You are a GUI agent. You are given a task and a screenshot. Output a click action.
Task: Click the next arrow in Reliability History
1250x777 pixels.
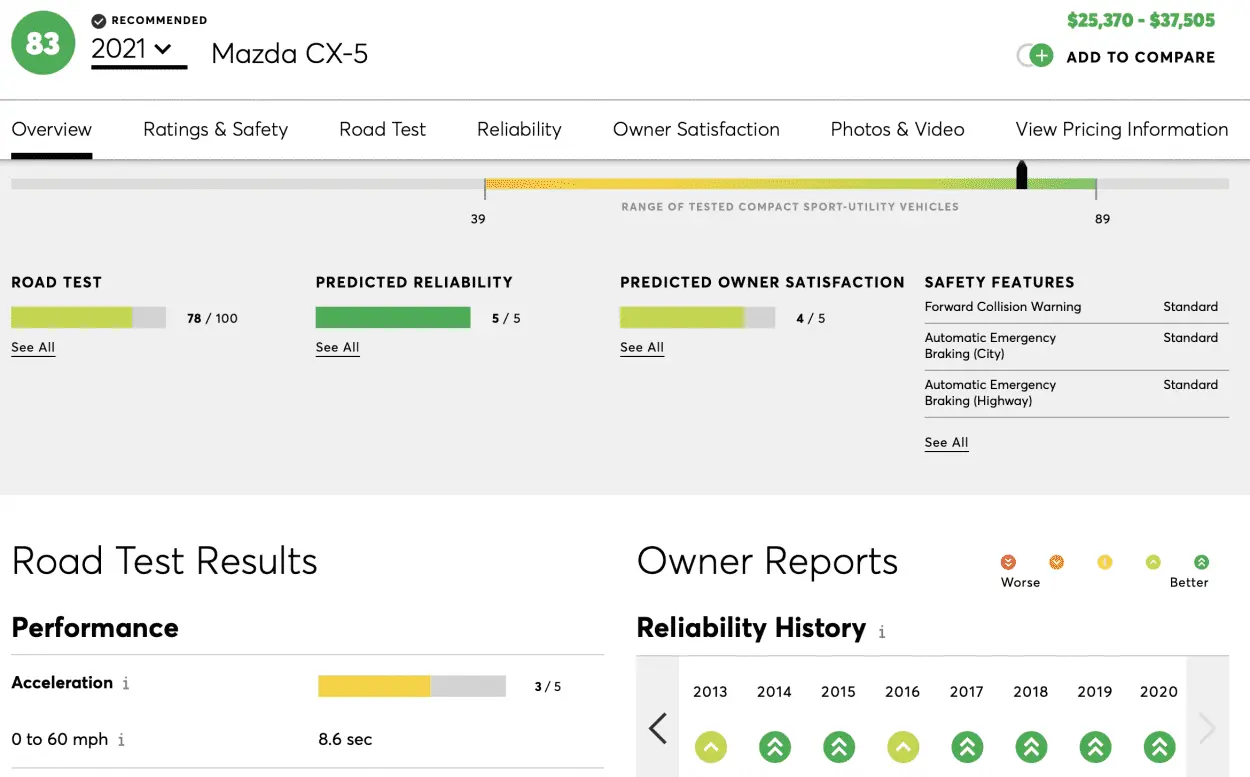point(1207,727)
